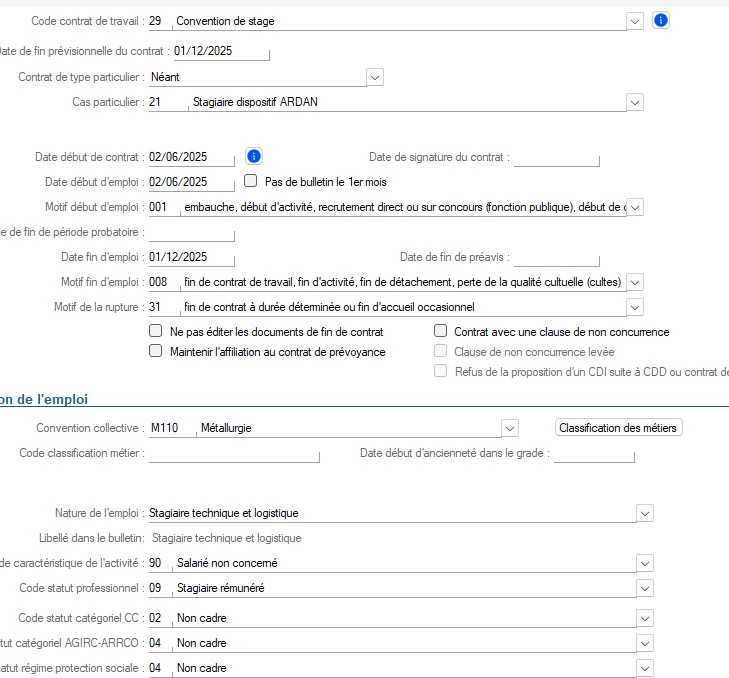Viewport: 729px width, 678px height.
Task: Toggle 'Contrat avec une clause de non concurrence'
Action: (x=440, y=331)
